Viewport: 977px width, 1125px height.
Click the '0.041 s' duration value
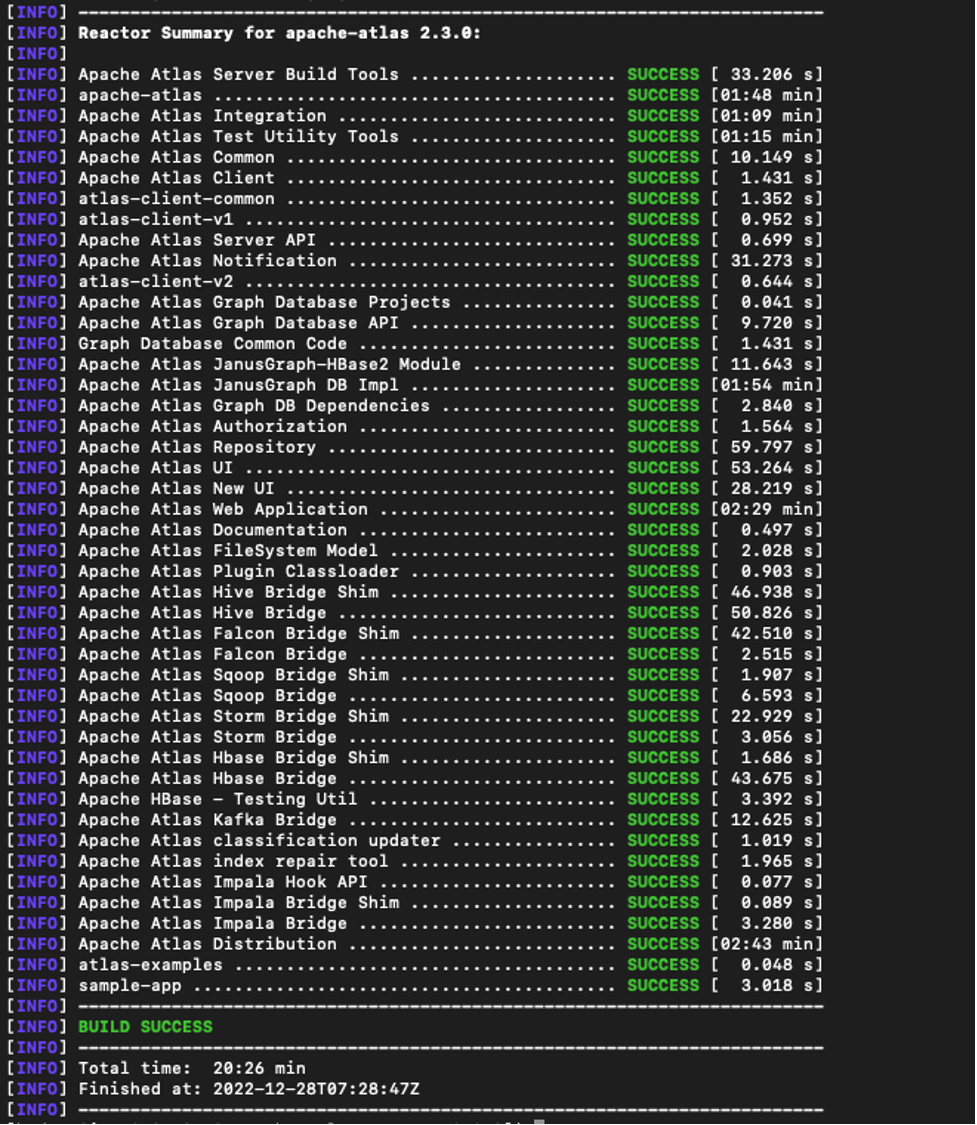(x=778, y=302)
